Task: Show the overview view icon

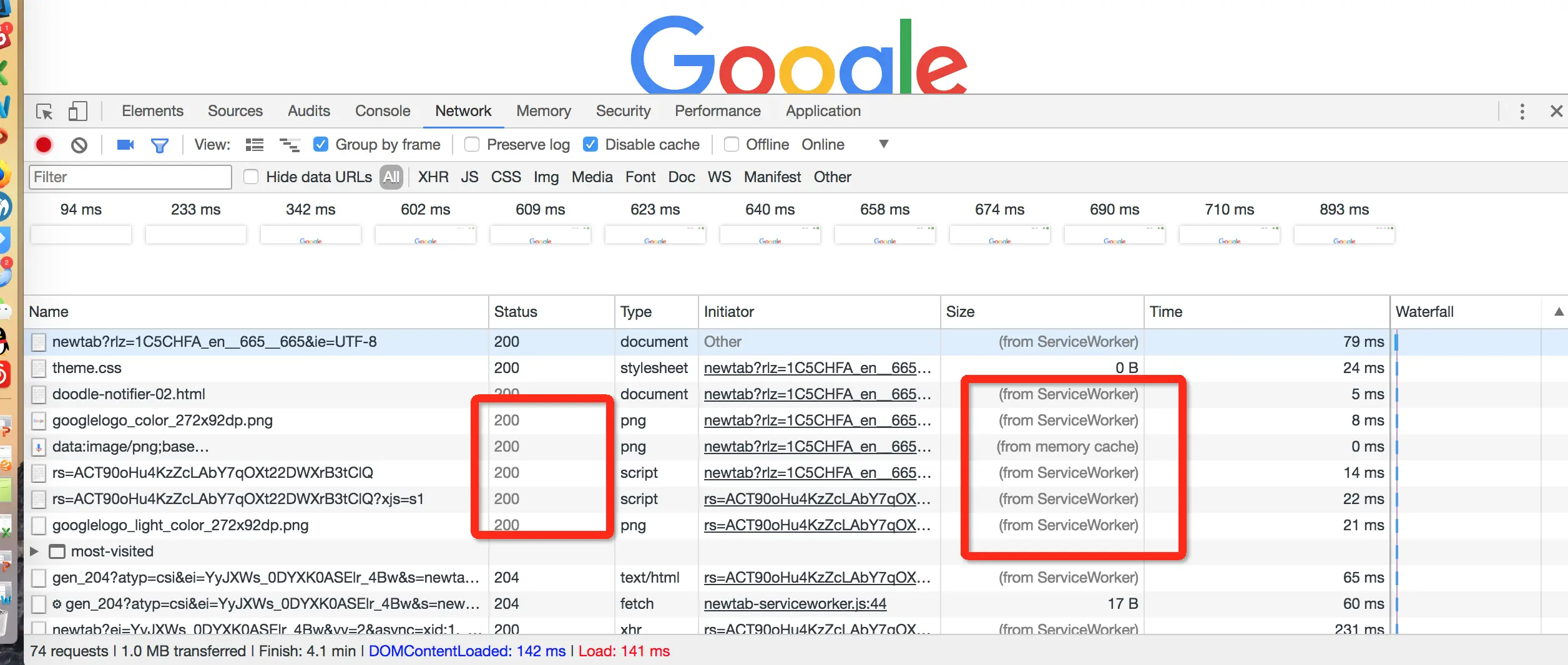Action: 289,145
